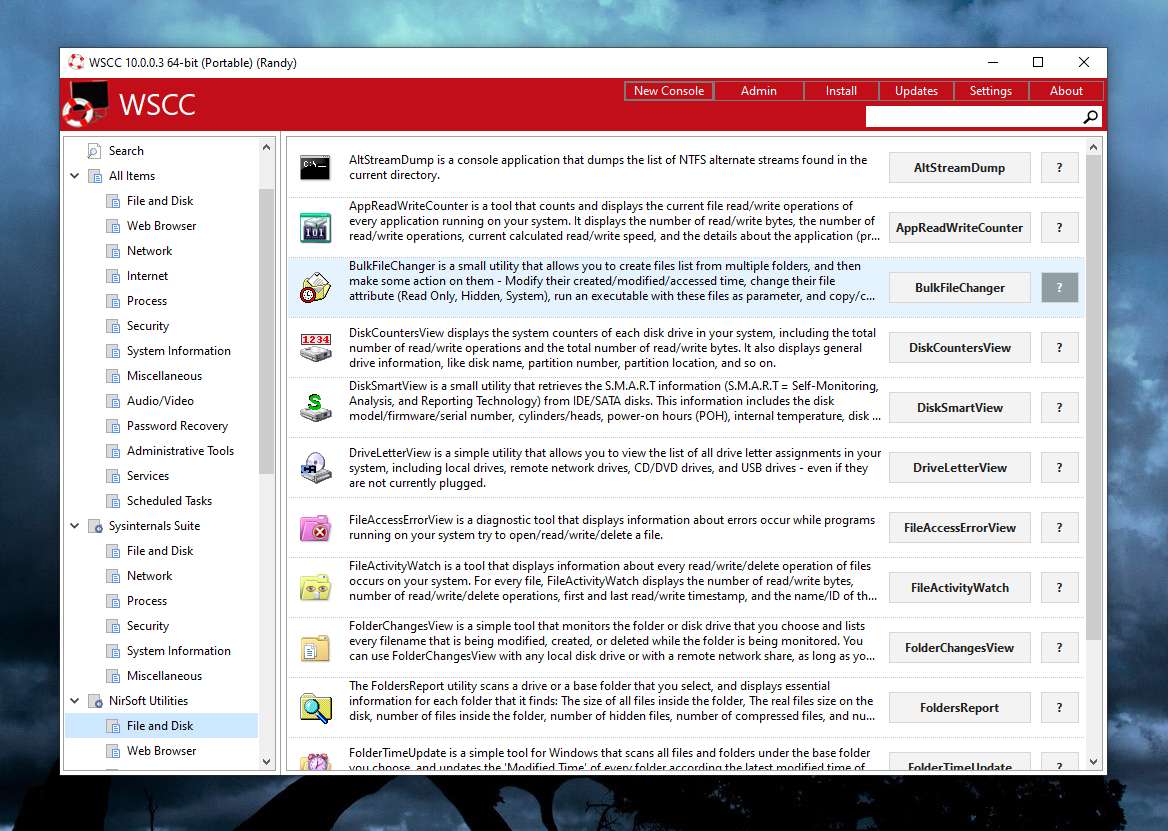1168x831 pixels.
Task: Click the BulkFileChanger icon
Action: [315, 288]
